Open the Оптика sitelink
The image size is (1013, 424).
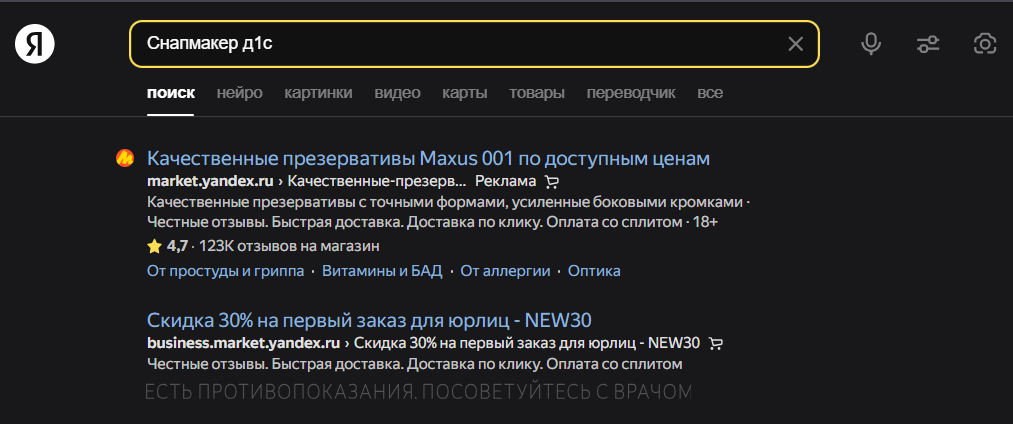click(594, 271)
